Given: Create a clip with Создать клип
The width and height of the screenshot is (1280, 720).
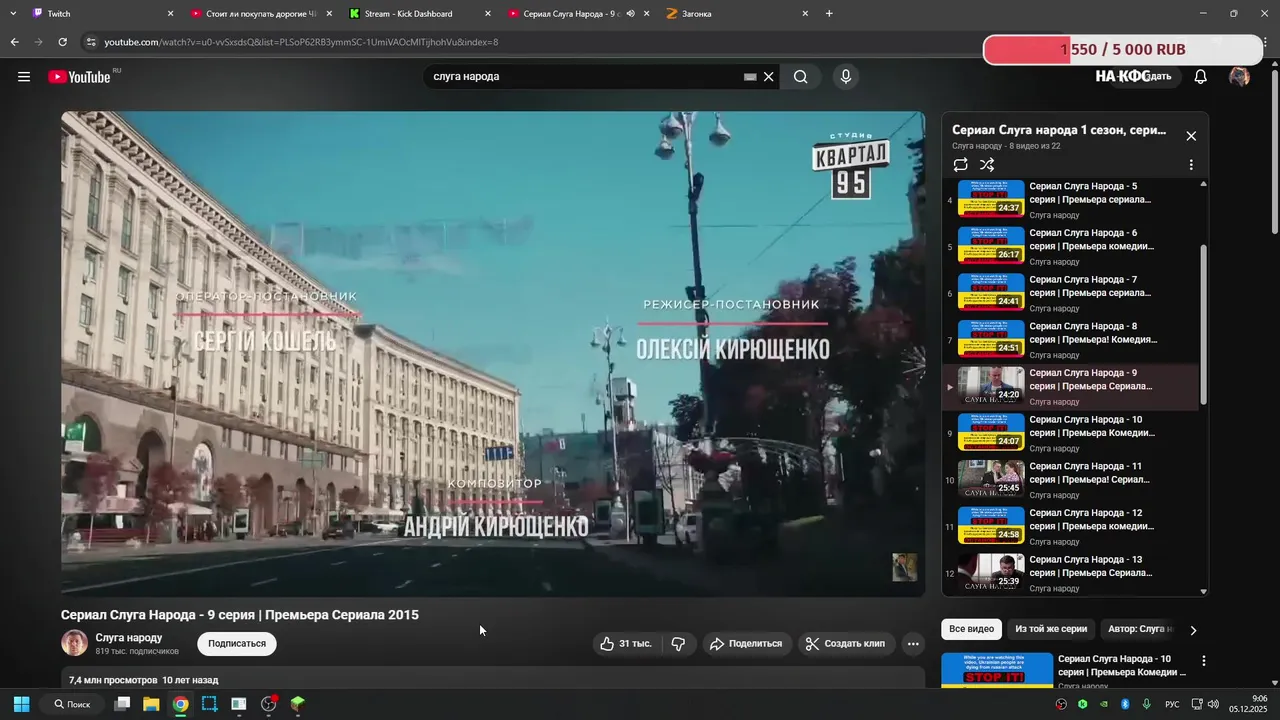Looking at the screenshot, I should point(846,644).
